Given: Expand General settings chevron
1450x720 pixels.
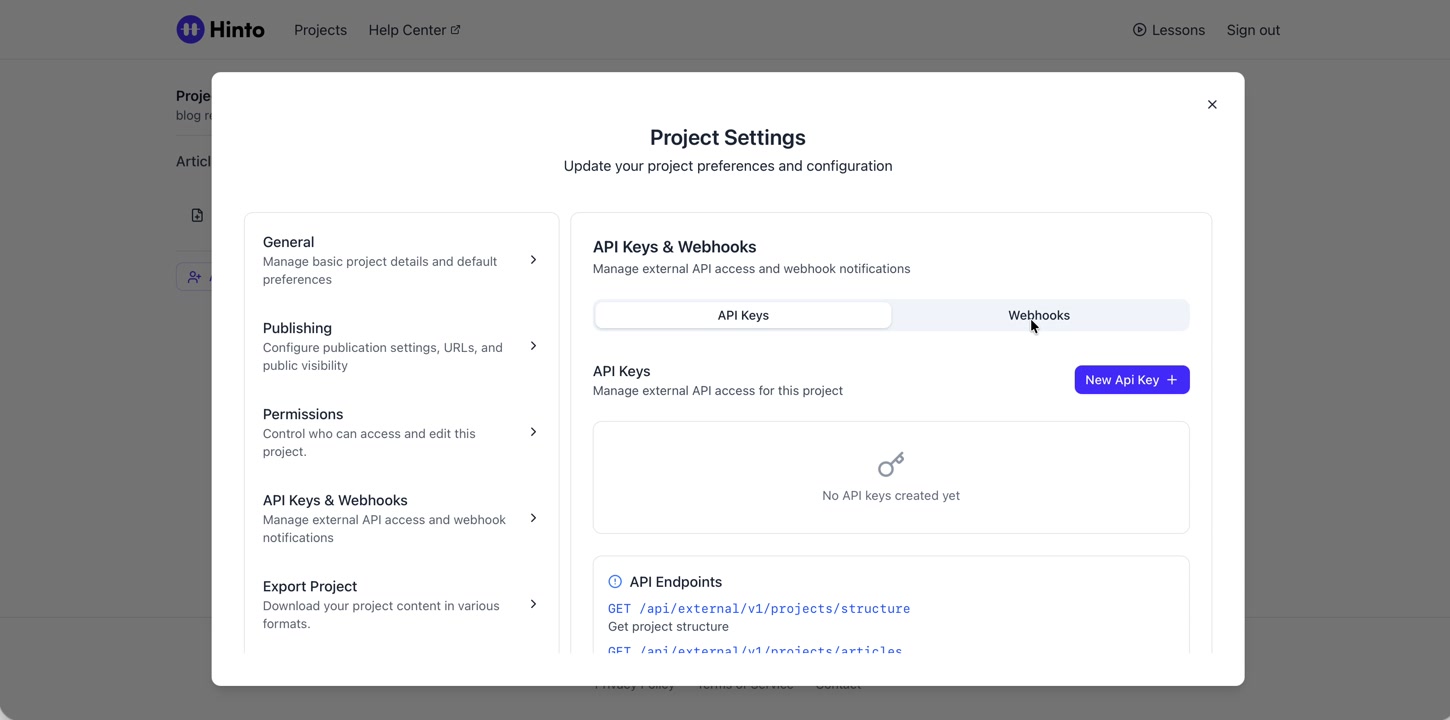Looking at the screenshot, I should click(x=533, y=260).
